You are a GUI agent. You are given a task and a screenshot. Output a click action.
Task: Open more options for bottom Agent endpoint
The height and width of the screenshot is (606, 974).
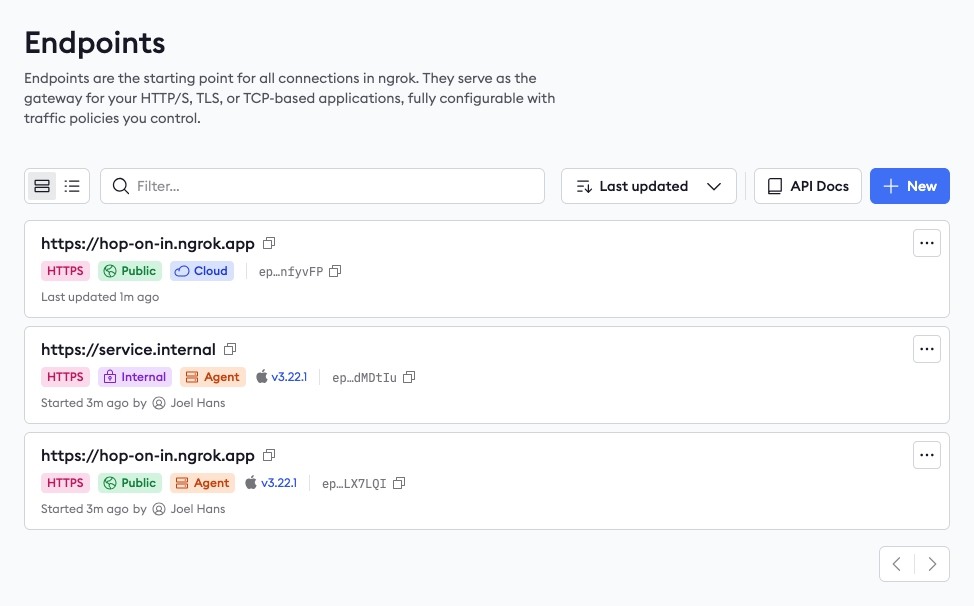[926, 455]
